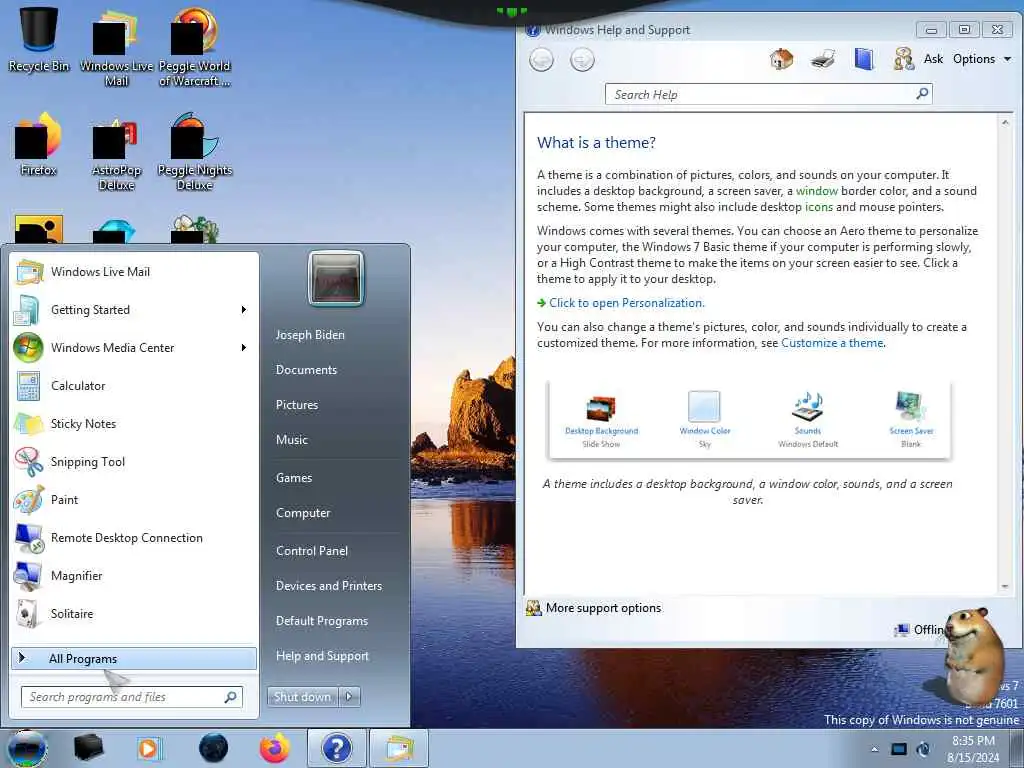Select AstroPop Deluxe desktop icon
The height and width of the screenshot is (768, 1024).
tap(116, 153)
